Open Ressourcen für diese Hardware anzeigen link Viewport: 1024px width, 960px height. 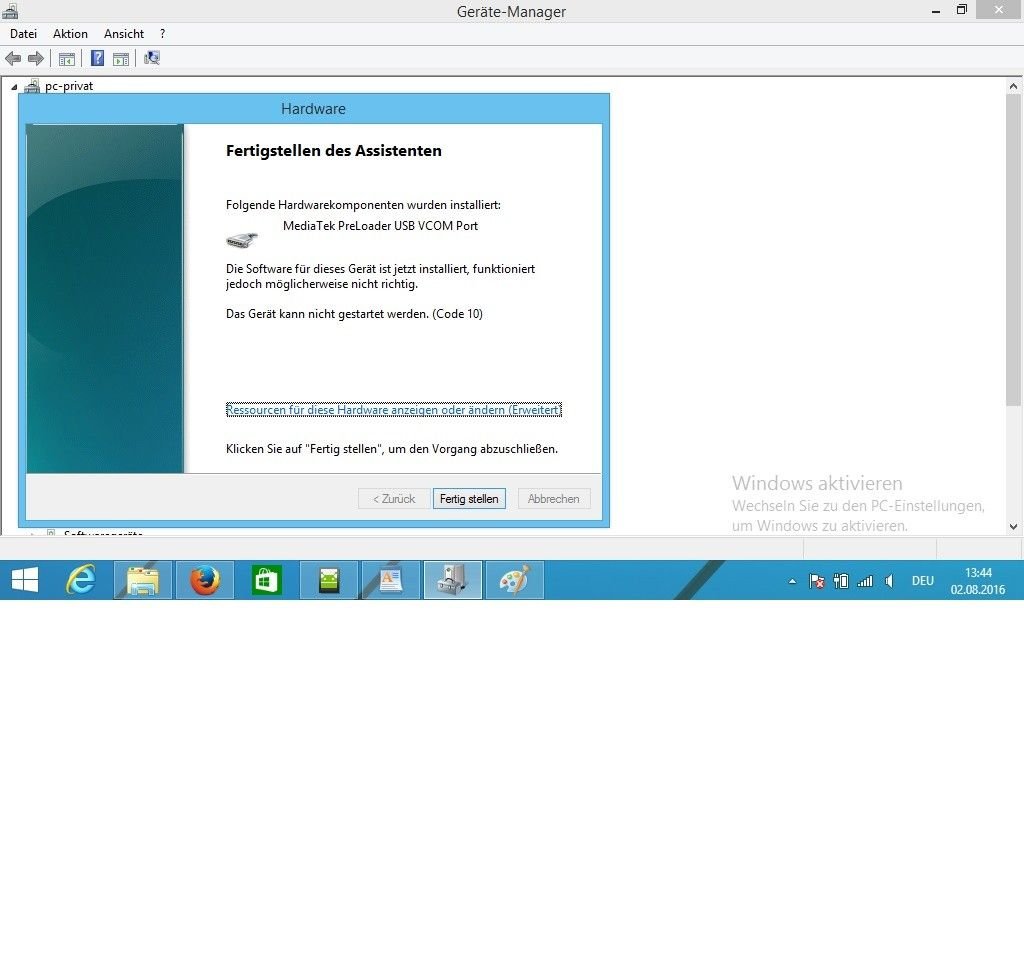(394, 410)
